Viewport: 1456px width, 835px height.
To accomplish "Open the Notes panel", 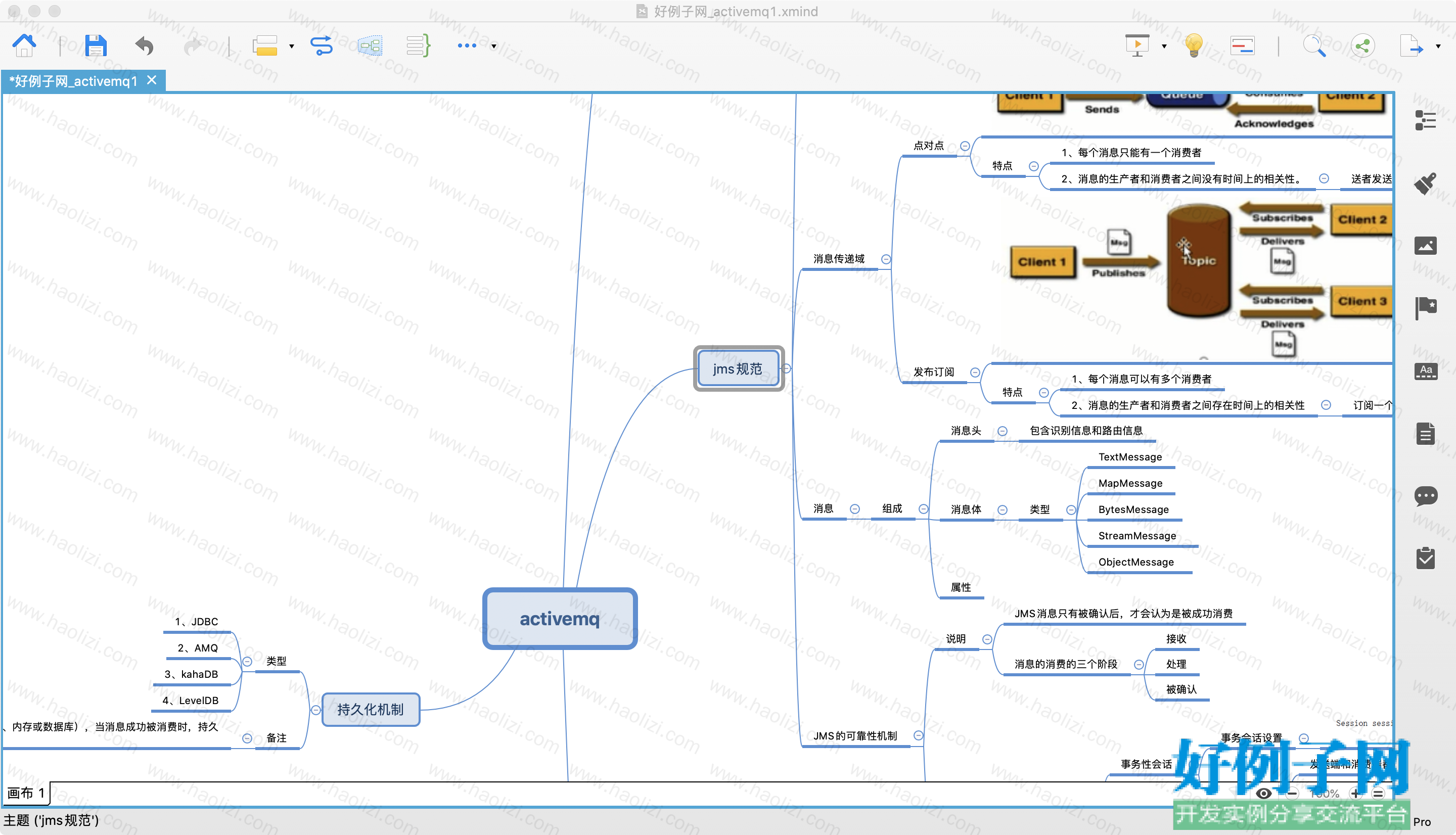I will [x=1426, y=434].
